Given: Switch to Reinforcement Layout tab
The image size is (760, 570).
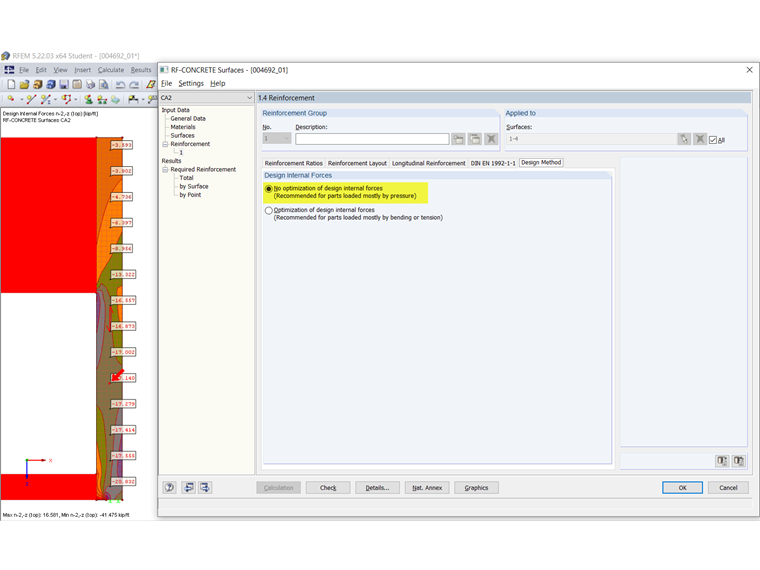Looking at the screenshot, I should [357, 163].
